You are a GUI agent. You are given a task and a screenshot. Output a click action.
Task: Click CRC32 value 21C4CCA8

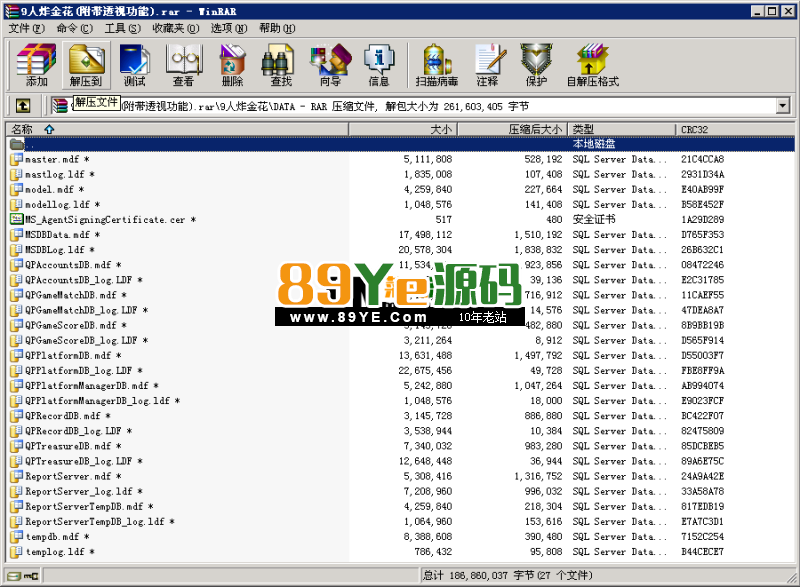click(x=703, y=159)
